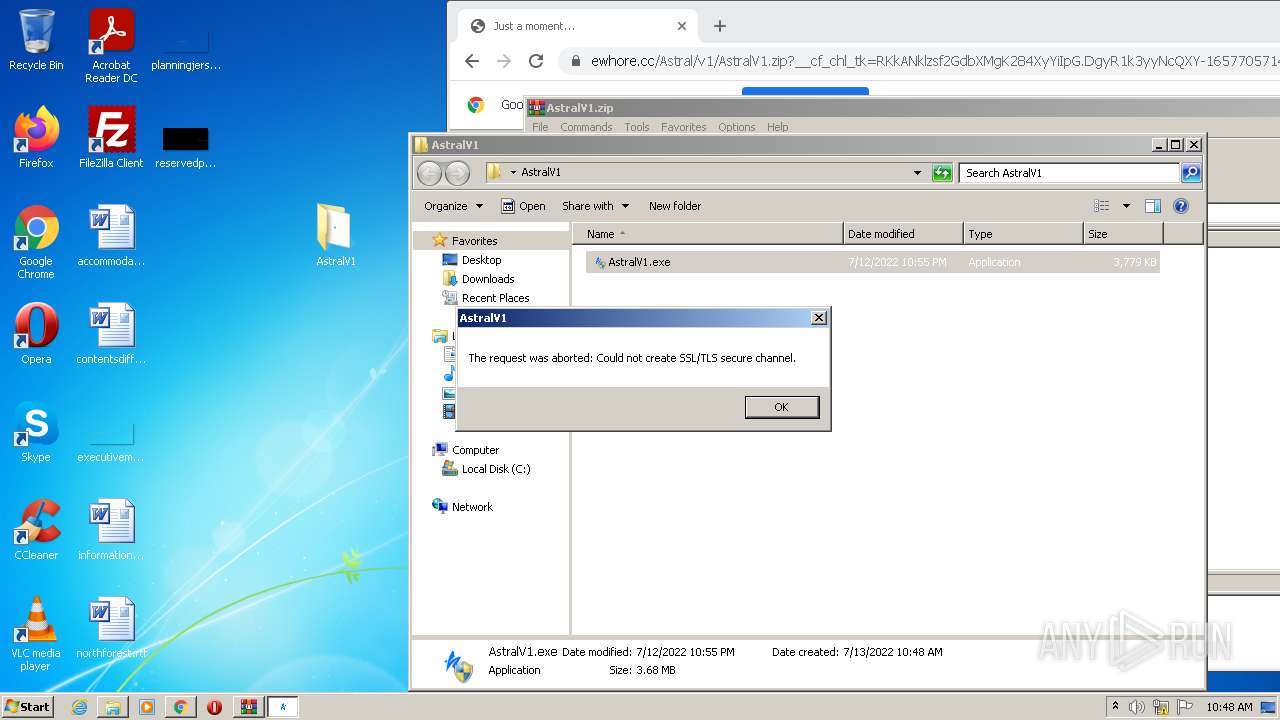1280x720 pixels.
Task: Open the Recycle Bin desktop icon
Action: (36, 40)
